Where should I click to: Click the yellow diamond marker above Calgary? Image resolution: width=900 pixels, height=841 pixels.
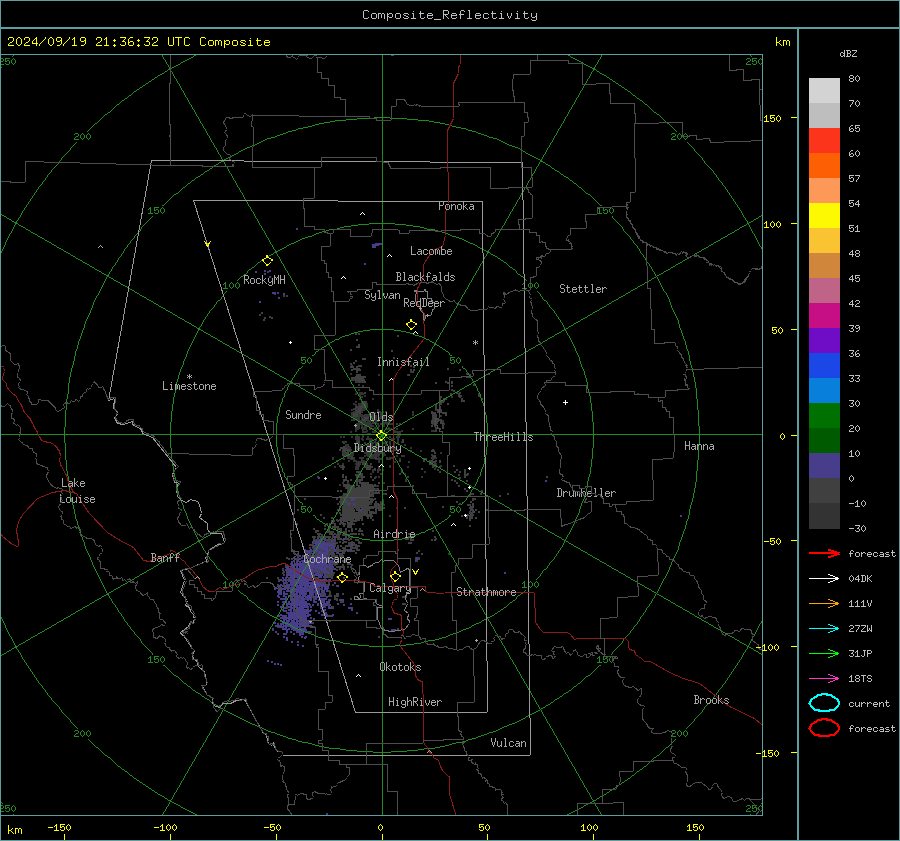pyautogui.click(x=395, y=576)
